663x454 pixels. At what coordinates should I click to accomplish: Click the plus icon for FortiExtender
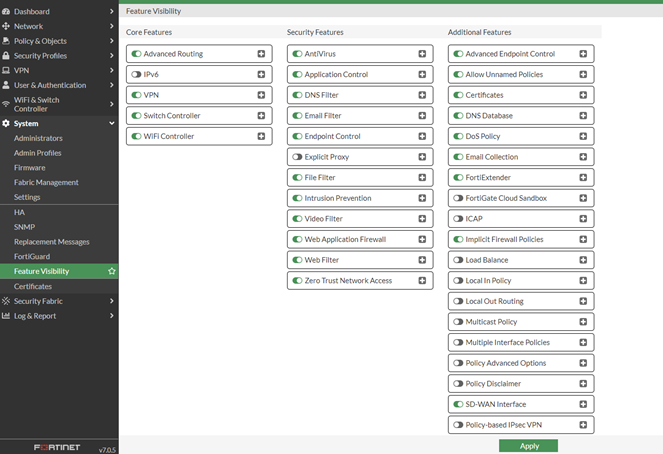(584, 178)
